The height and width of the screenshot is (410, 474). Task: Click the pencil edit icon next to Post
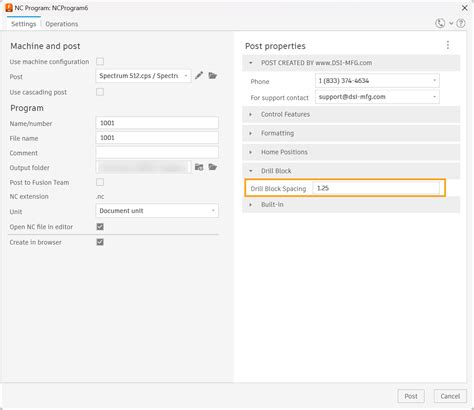tap(199, 76)
